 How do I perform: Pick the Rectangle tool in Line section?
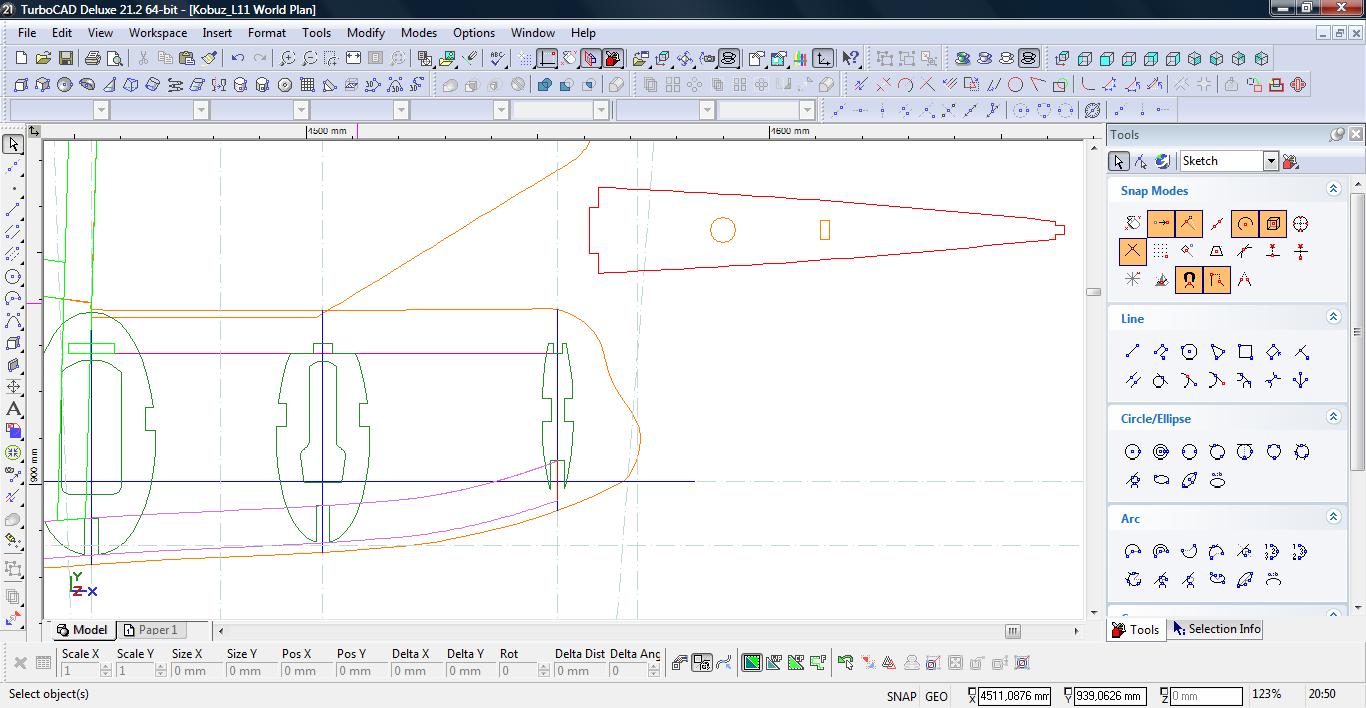pos(1245,352)
